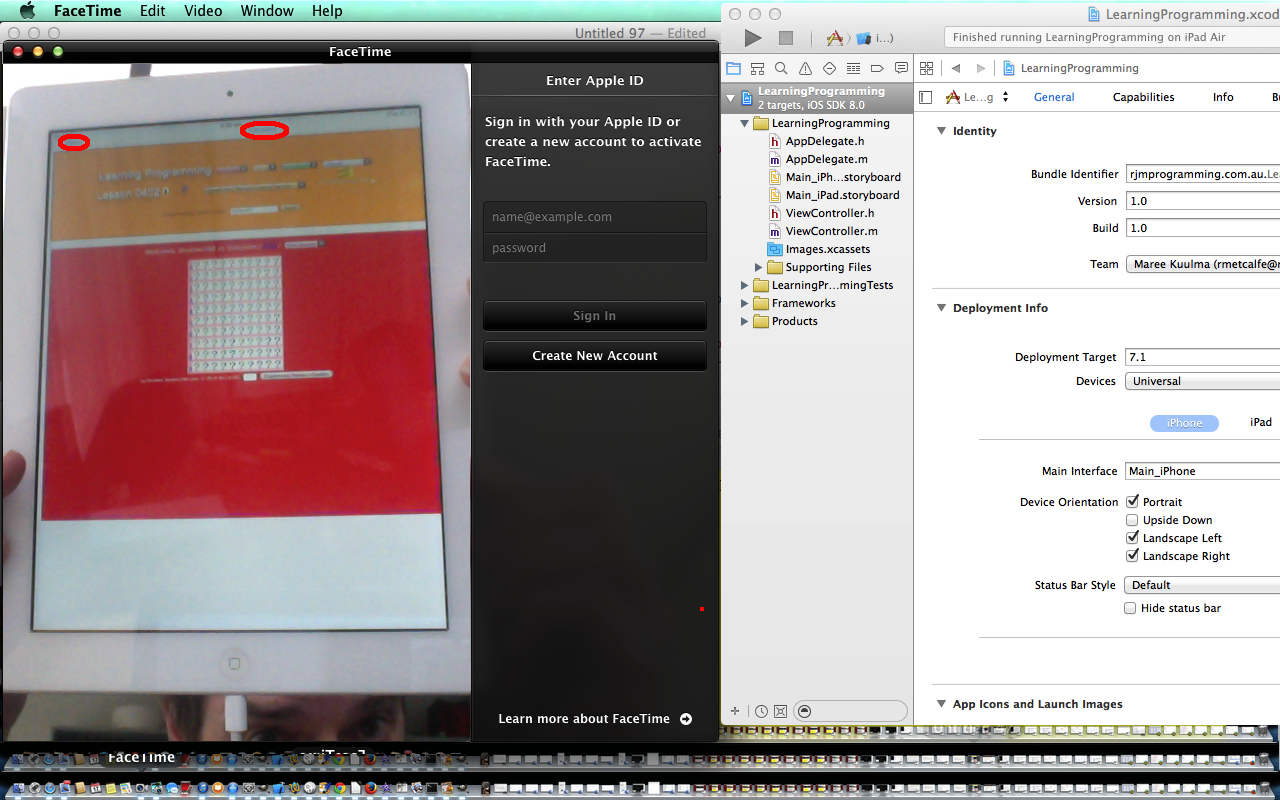Open the Team dropdown
1280x800 pixels.
[x=1202, y=264]
